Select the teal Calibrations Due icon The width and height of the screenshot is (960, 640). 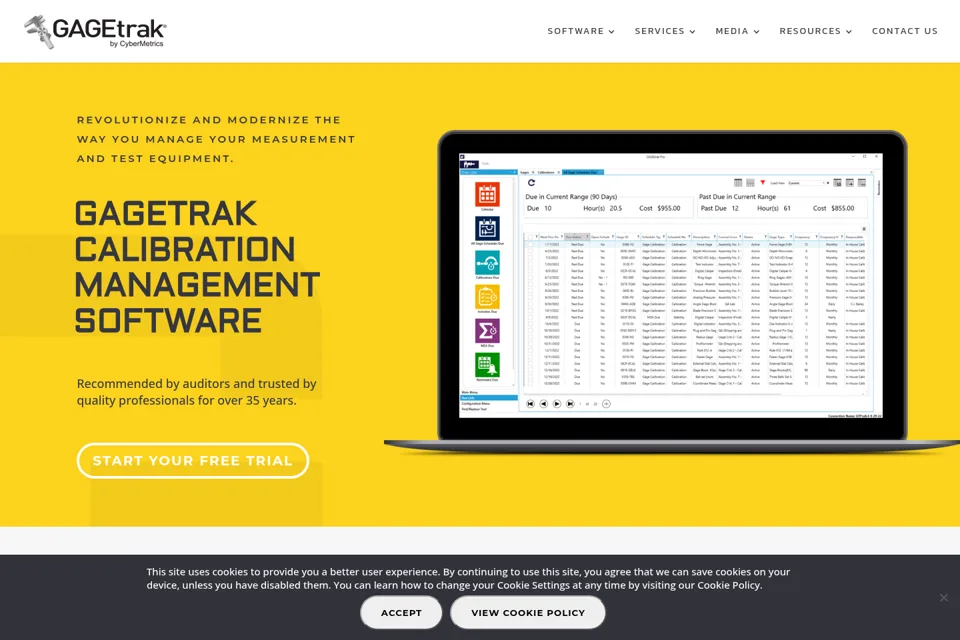coord(487,263)
